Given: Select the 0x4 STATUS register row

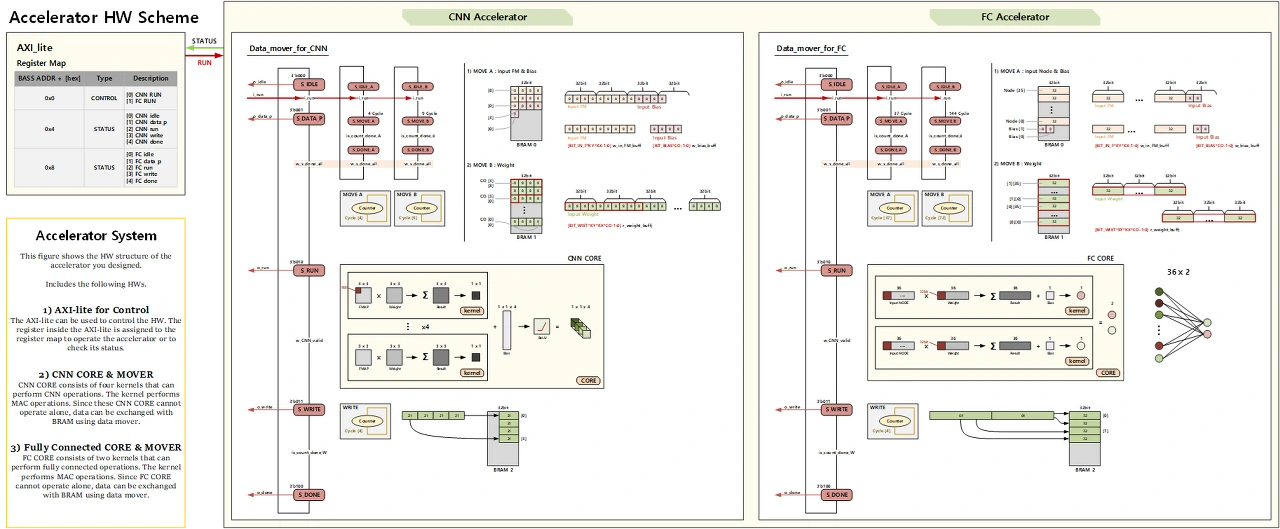Looking at the screenshot, I should click(96, 129).
